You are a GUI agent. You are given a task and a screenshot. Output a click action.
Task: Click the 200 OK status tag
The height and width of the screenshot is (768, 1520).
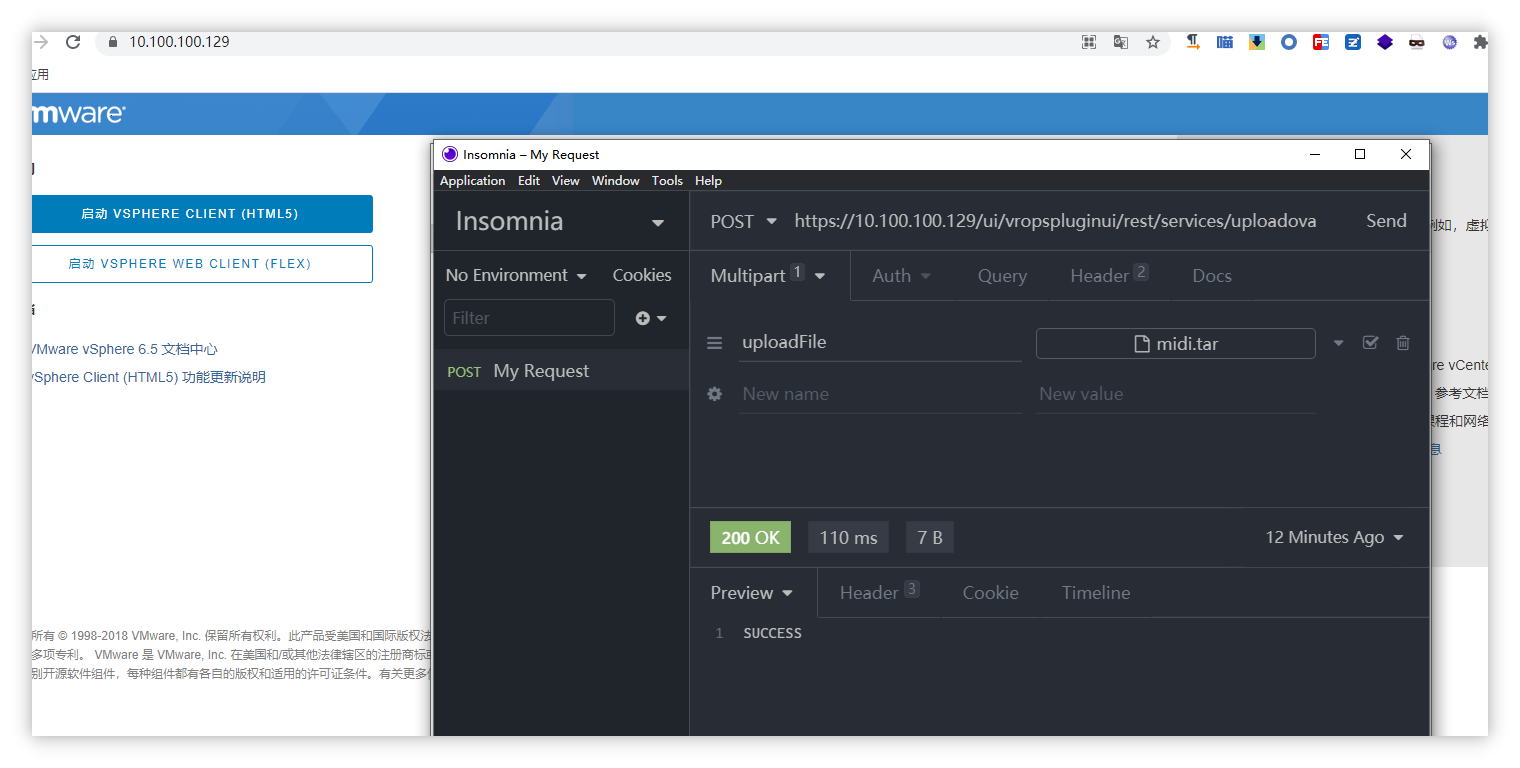(x=750, y=537)
